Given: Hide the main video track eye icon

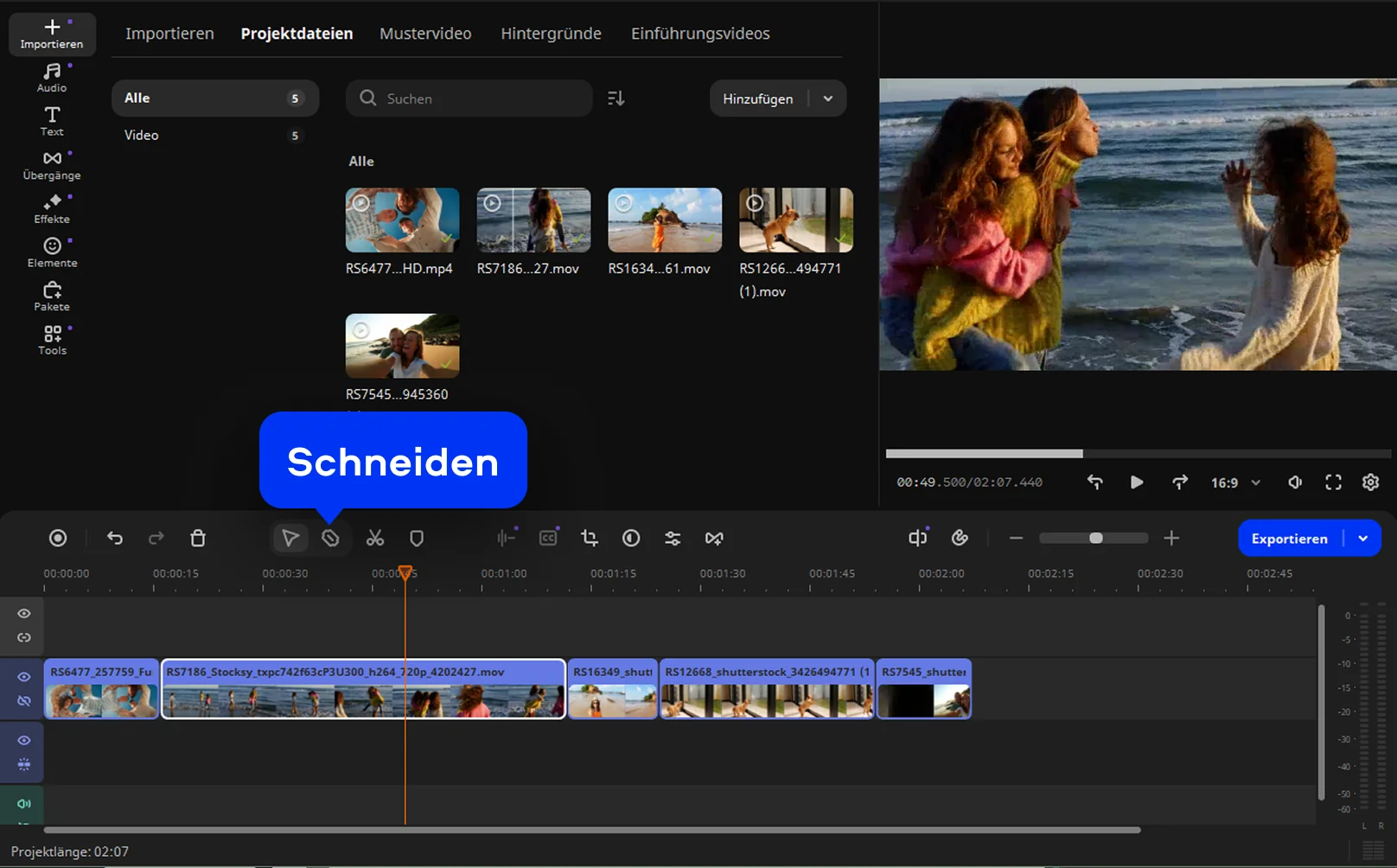Looking at the screenshot, I should (24, 677).
